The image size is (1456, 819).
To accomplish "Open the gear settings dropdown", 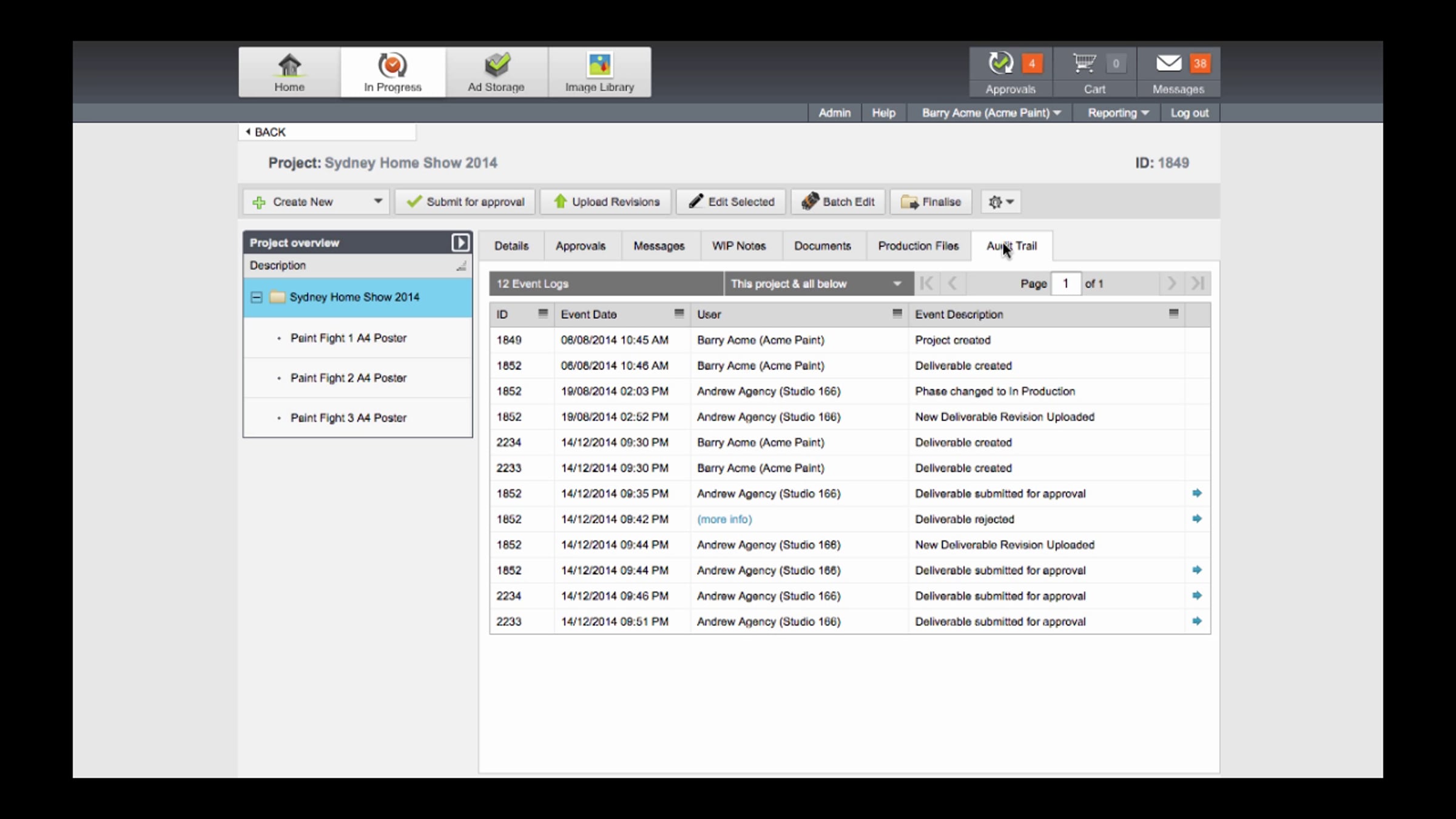I will 1000,202.
